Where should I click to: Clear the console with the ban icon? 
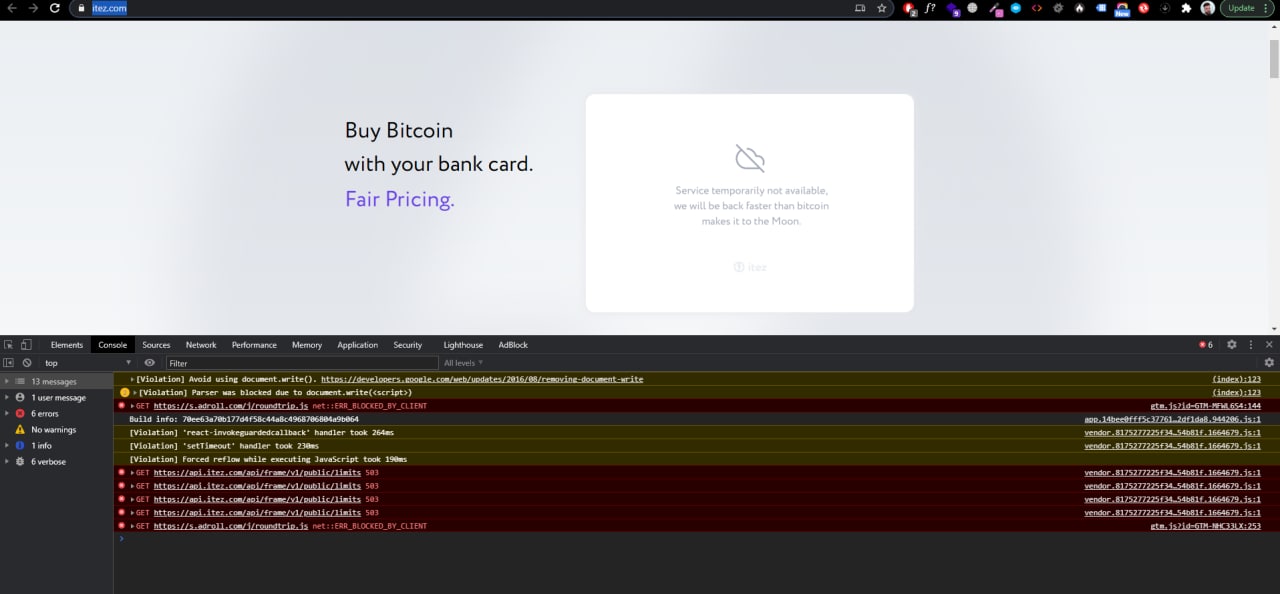click(x=27, y=363)
